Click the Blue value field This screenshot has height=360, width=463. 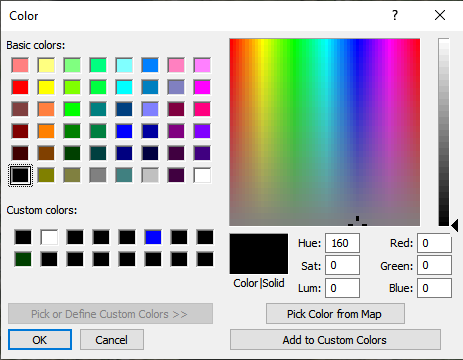435,288
